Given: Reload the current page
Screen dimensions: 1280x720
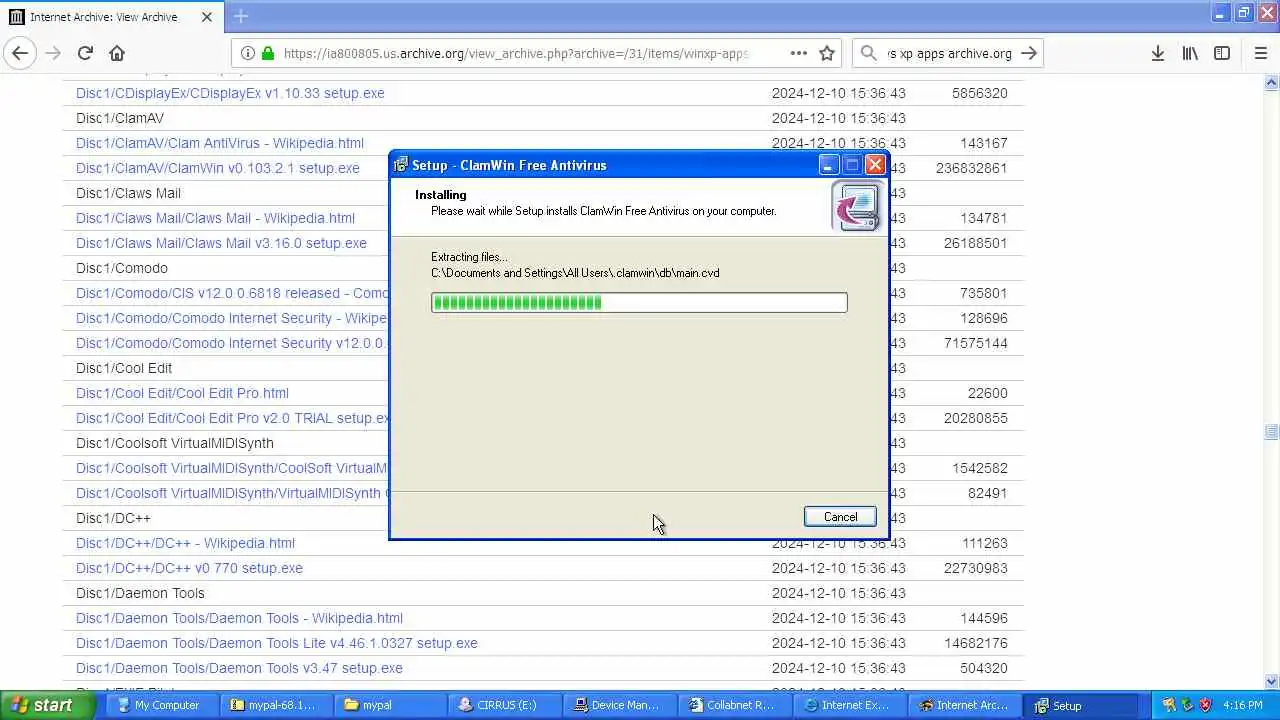Looking at the screenshot, I should tap(85, 53).
